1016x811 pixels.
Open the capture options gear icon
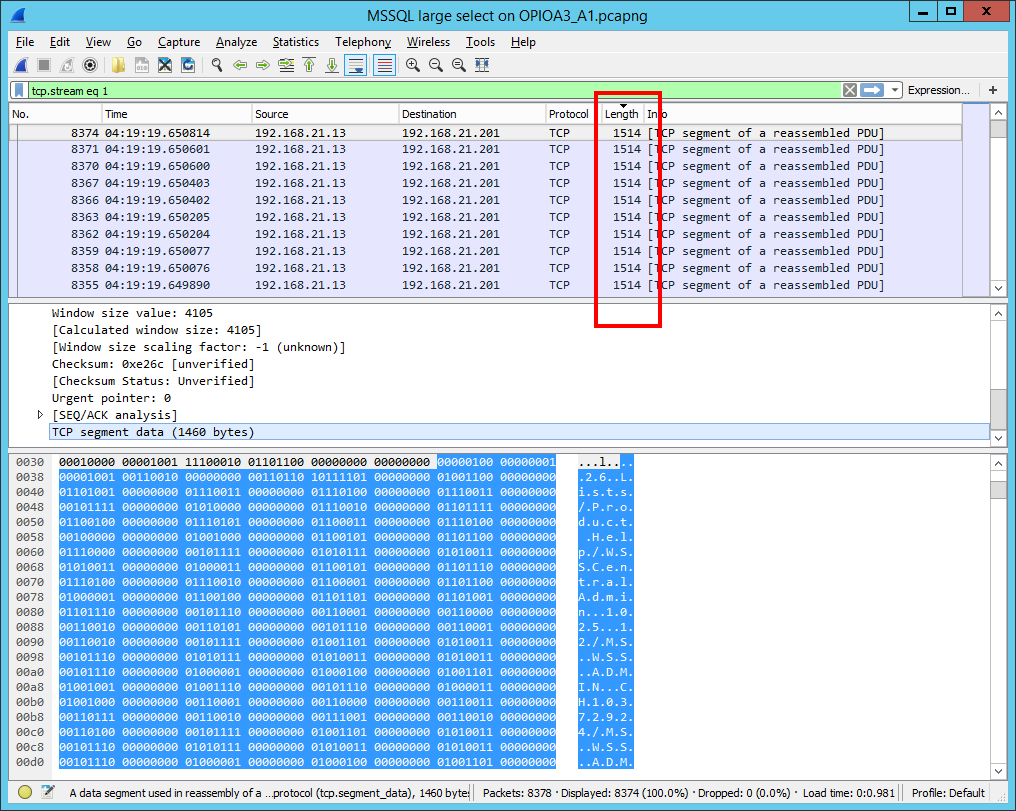click(90, 65)
